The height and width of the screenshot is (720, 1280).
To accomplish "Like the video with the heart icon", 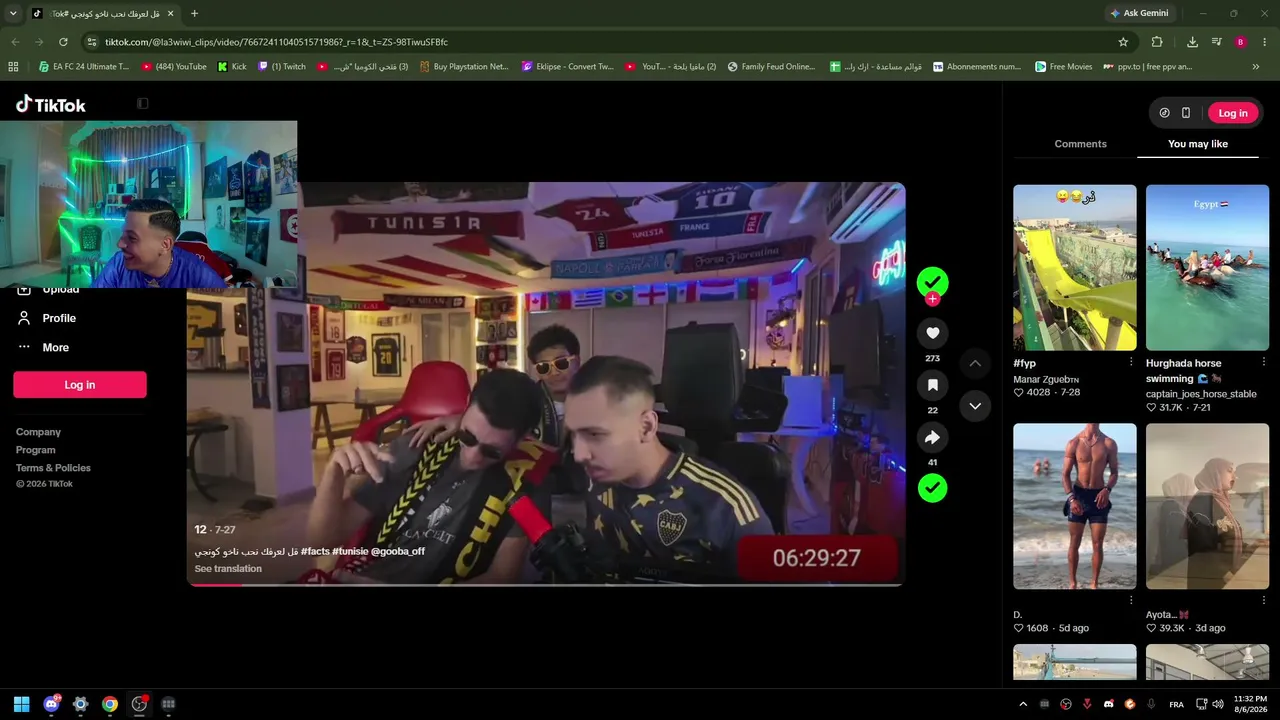I will [932, 333].
